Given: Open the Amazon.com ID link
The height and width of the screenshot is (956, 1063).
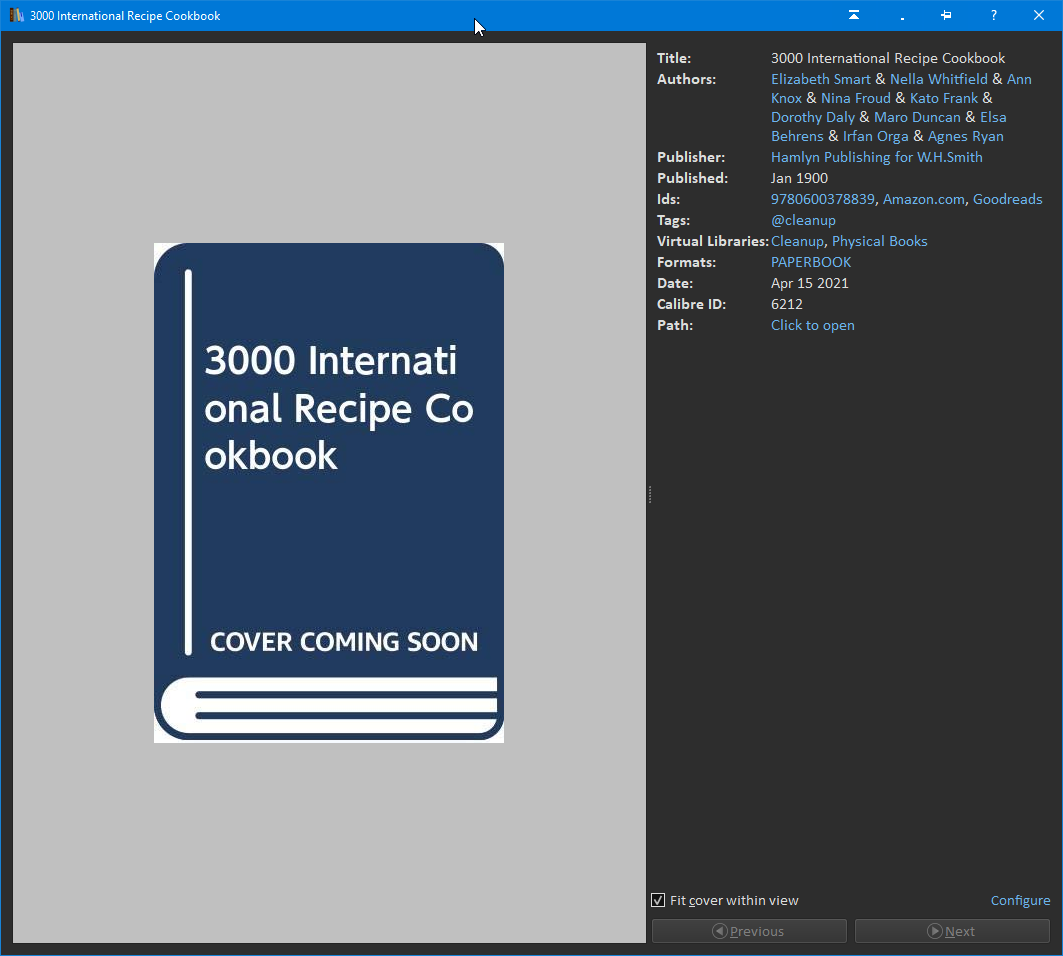Looking at the screenshot, I should pyautogui.click(x=923, y=199).
